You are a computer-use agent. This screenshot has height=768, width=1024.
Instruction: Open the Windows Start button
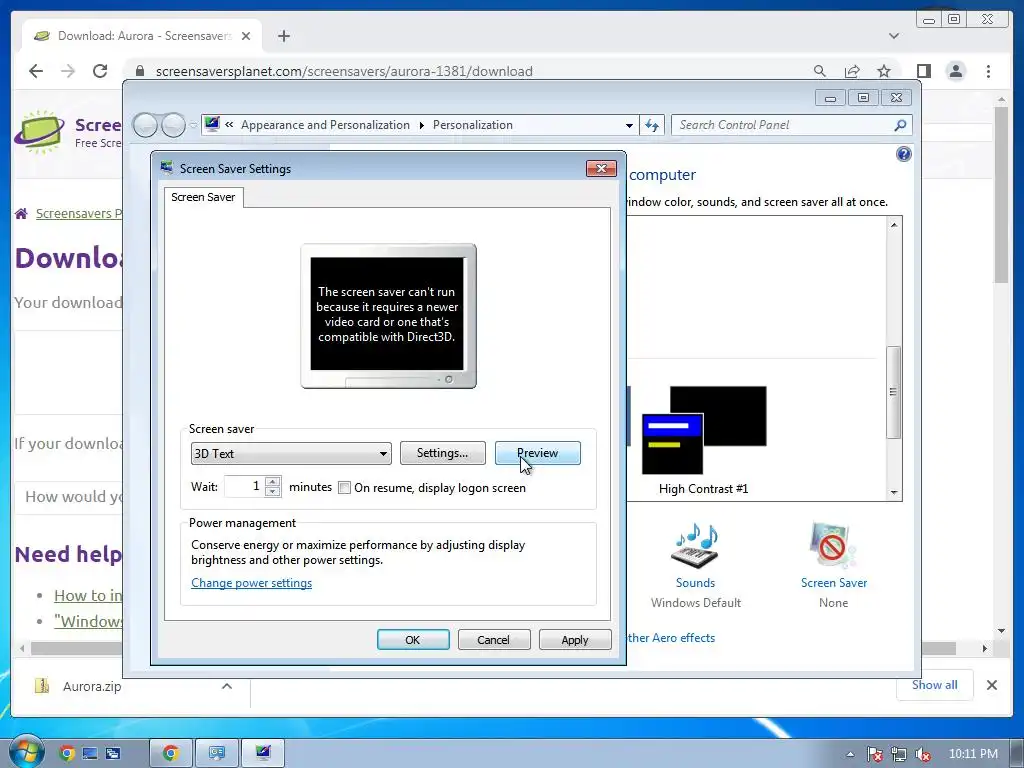click(26, 752)
